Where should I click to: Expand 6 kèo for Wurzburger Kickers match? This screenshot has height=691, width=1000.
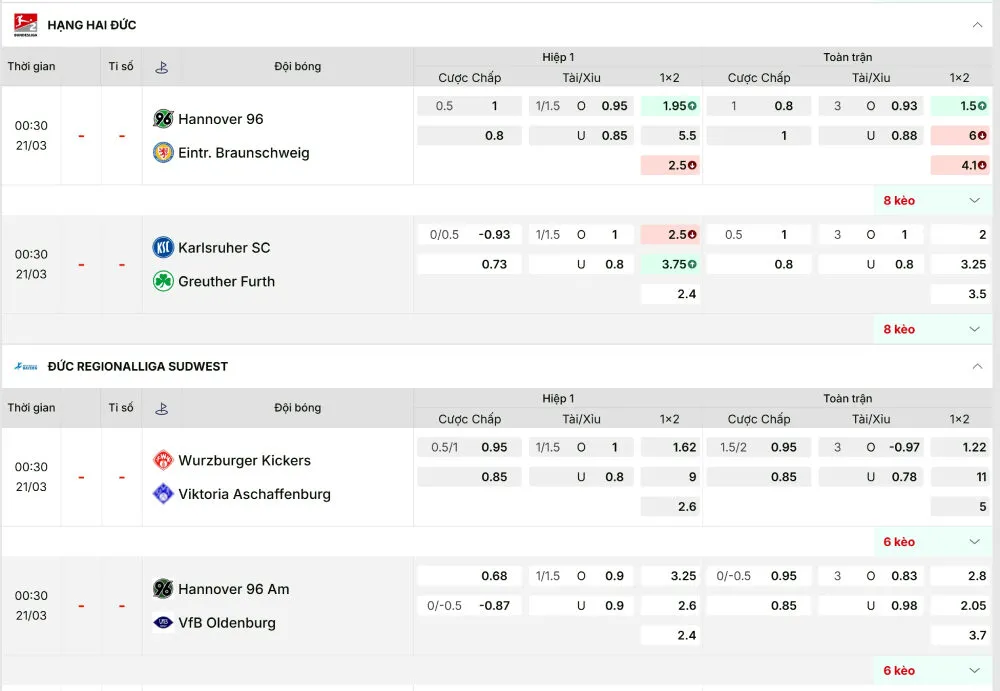[974, 542]
